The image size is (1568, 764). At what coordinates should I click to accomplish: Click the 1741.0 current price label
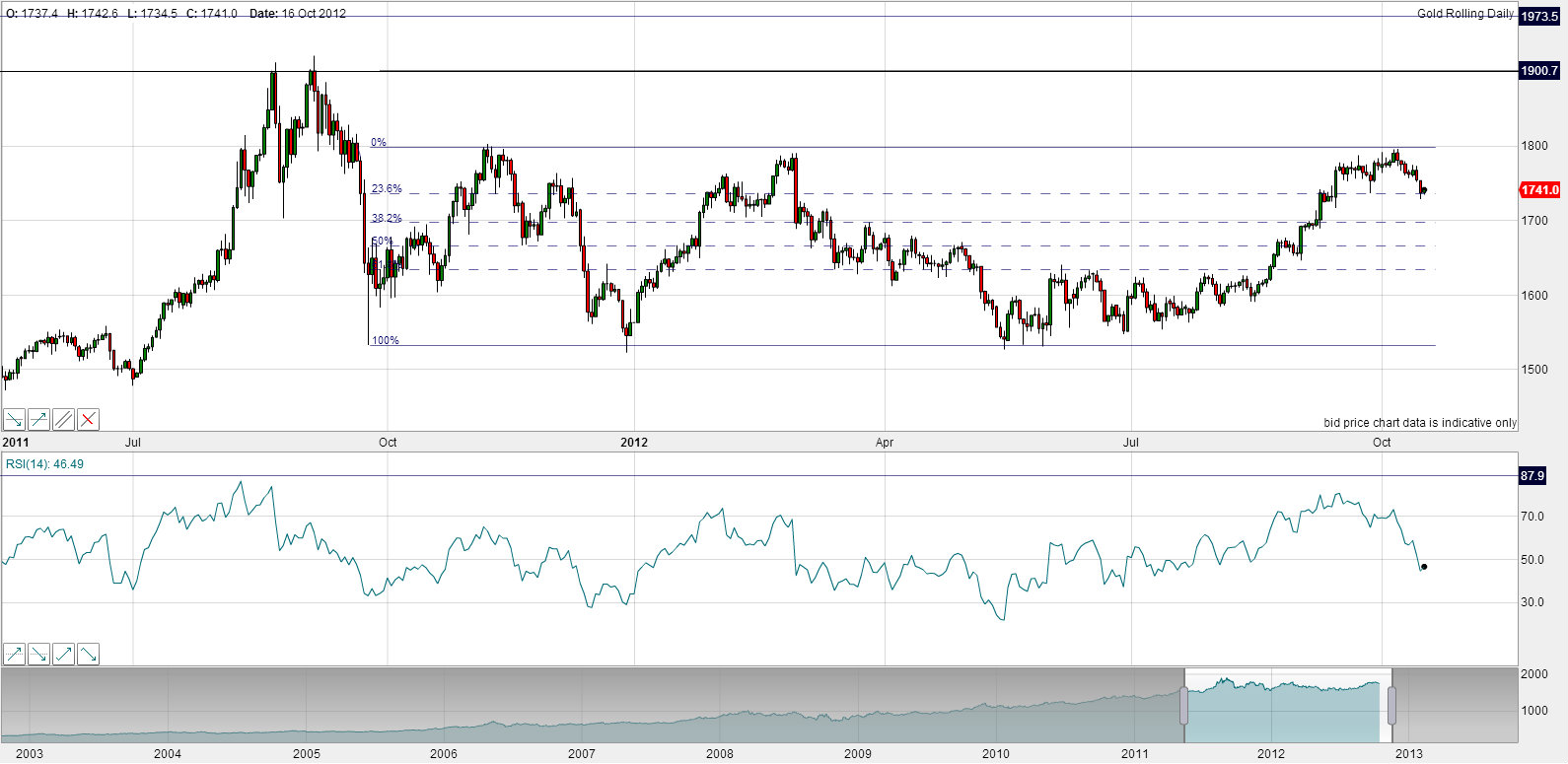click(1539, 190)
